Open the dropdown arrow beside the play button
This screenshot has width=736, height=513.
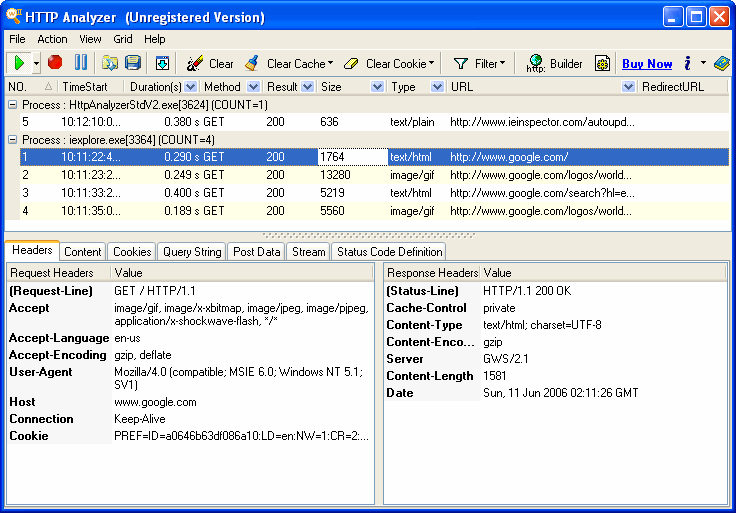tap(36, 62)
